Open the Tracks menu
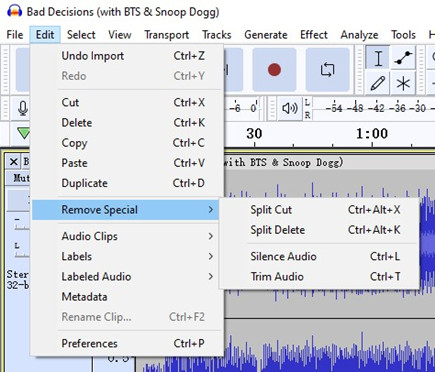The height and width of the screenshot is (372, 435). pyautogui.click(x=217, y=35)
